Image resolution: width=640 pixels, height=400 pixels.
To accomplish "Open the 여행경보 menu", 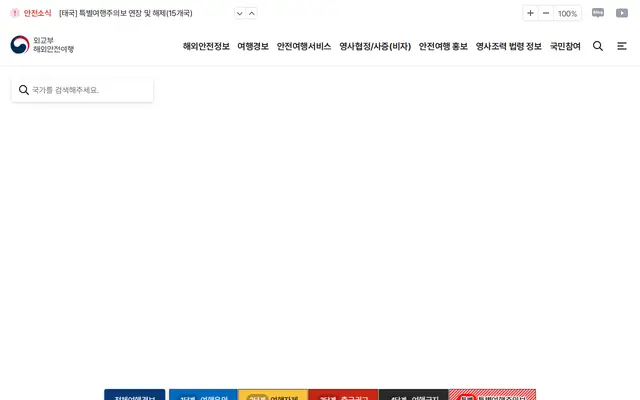I will tap(253, 46).
